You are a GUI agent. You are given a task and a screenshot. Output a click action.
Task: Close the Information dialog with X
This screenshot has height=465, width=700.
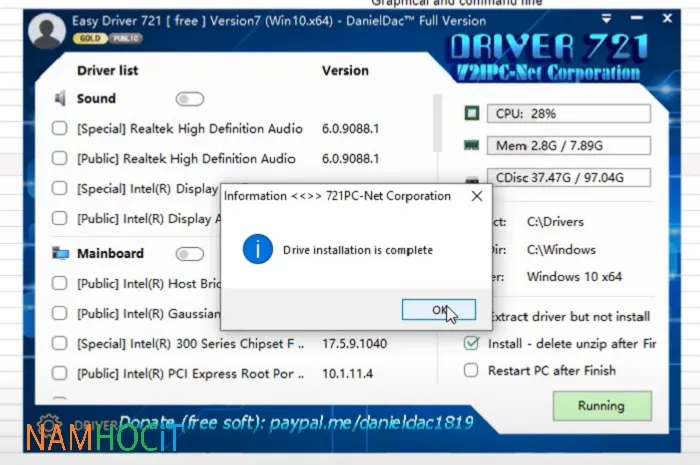[x=476, y=196]
